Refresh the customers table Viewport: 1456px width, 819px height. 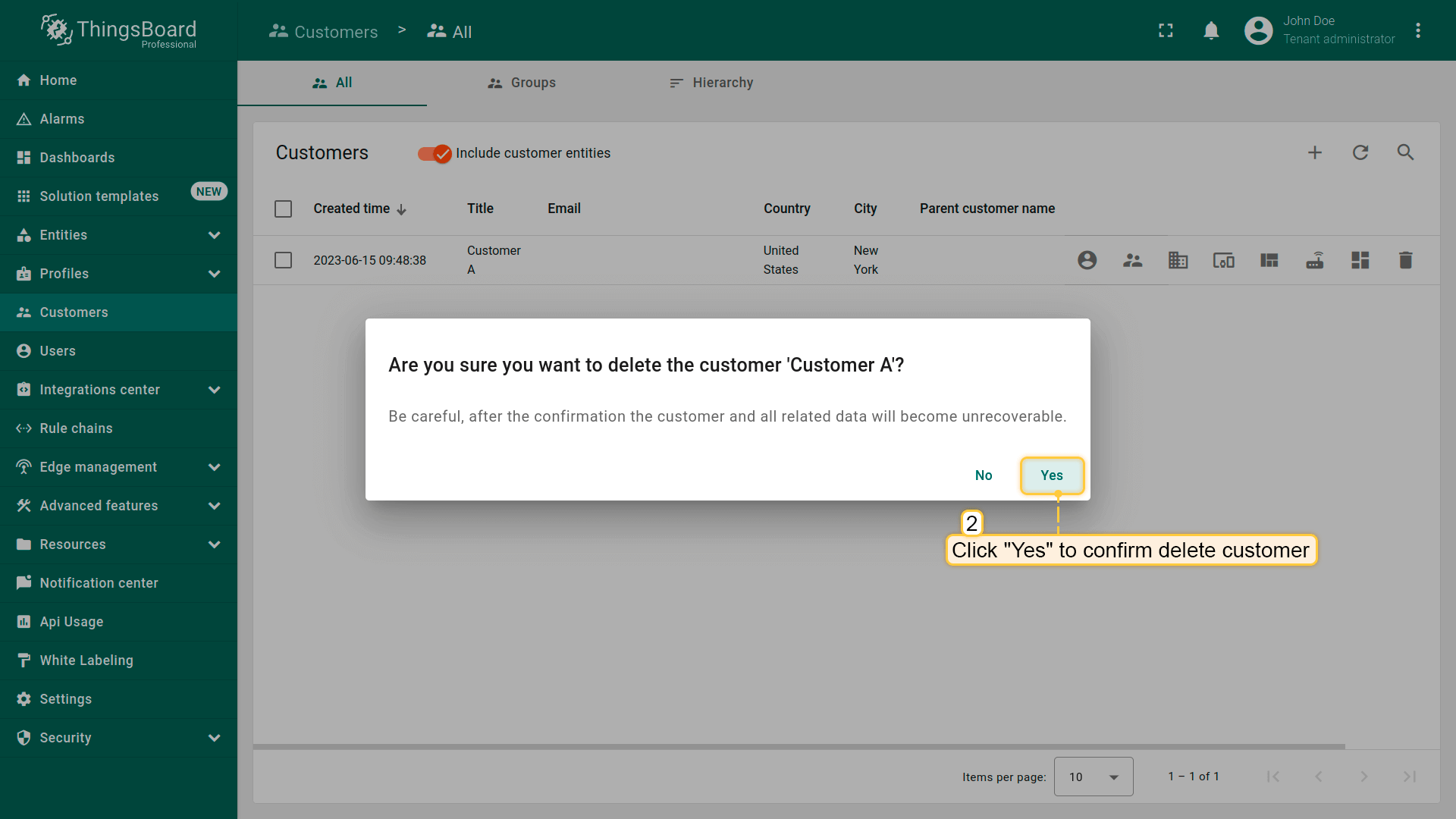[1360, 152]
